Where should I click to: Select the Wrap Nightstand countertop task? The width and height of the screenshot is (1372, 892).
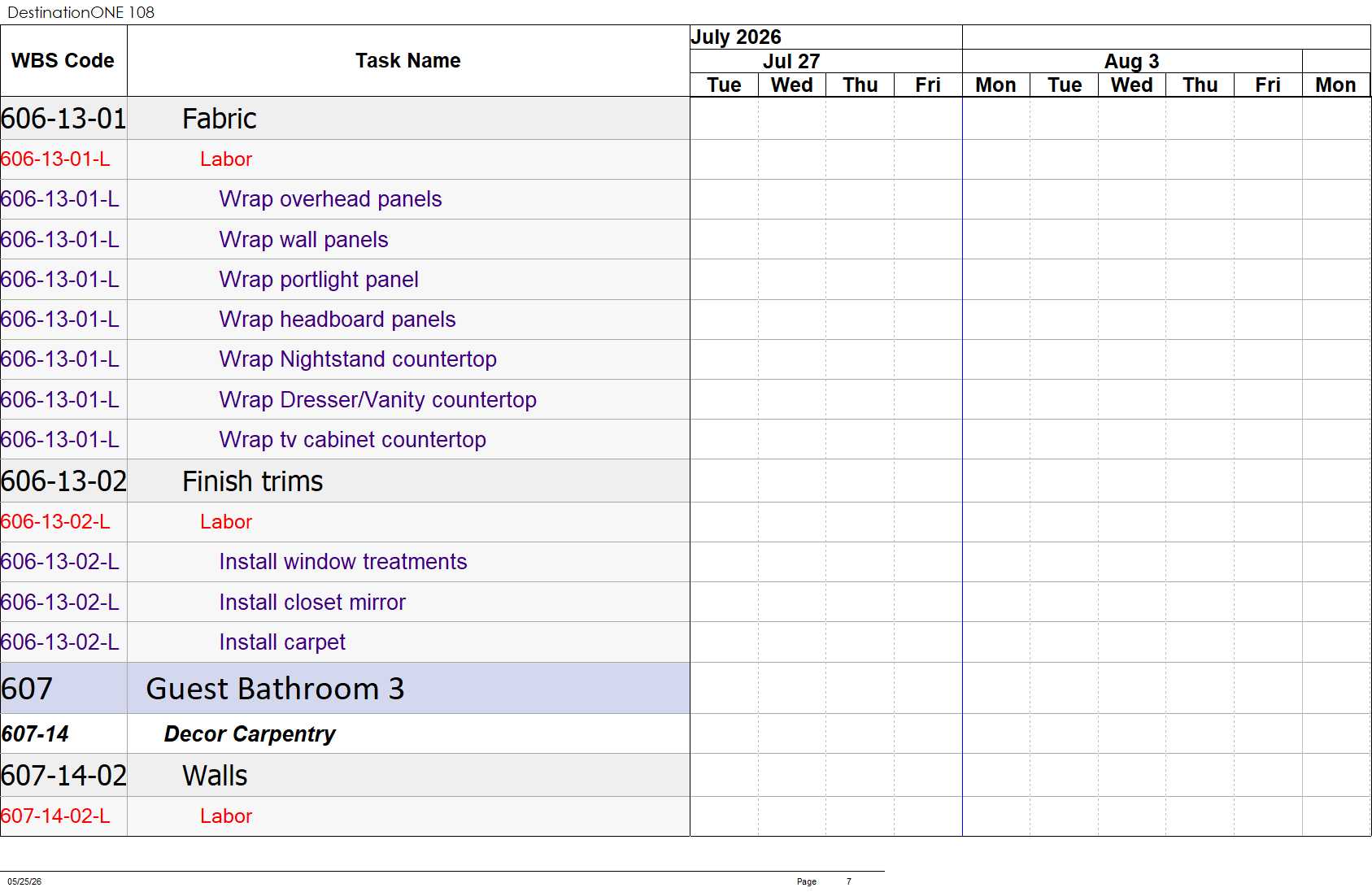(358, 359)
